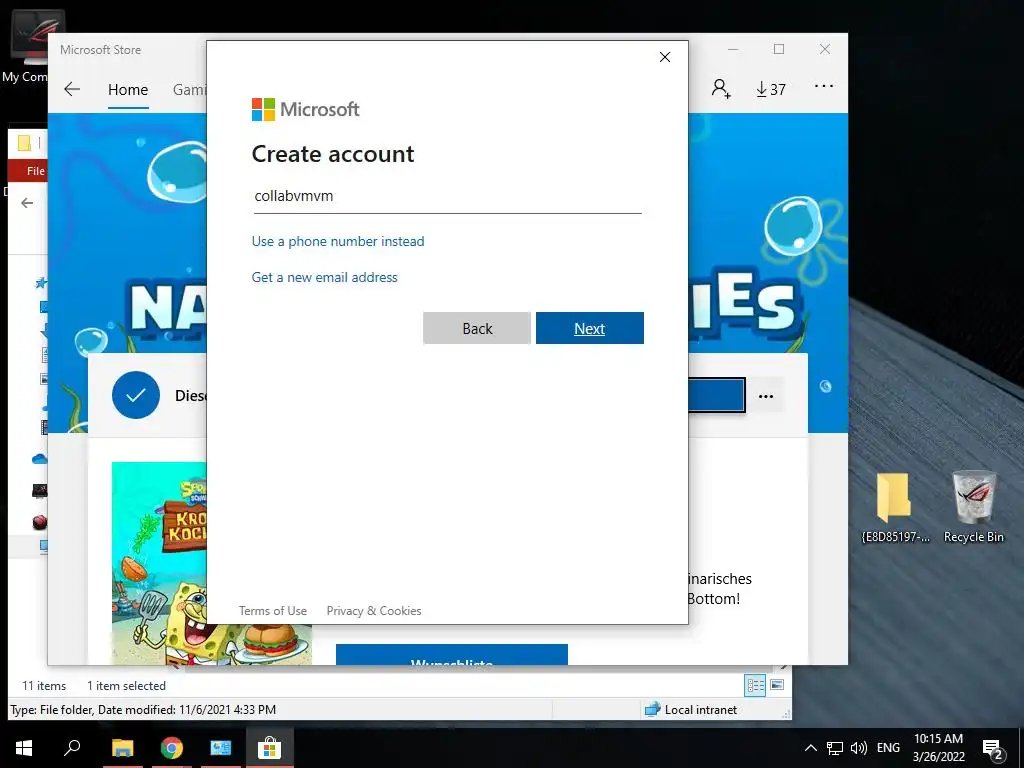Open the downloads indicator showing 37
Screen dimensions: 1024x768
[x=771, y=89]
